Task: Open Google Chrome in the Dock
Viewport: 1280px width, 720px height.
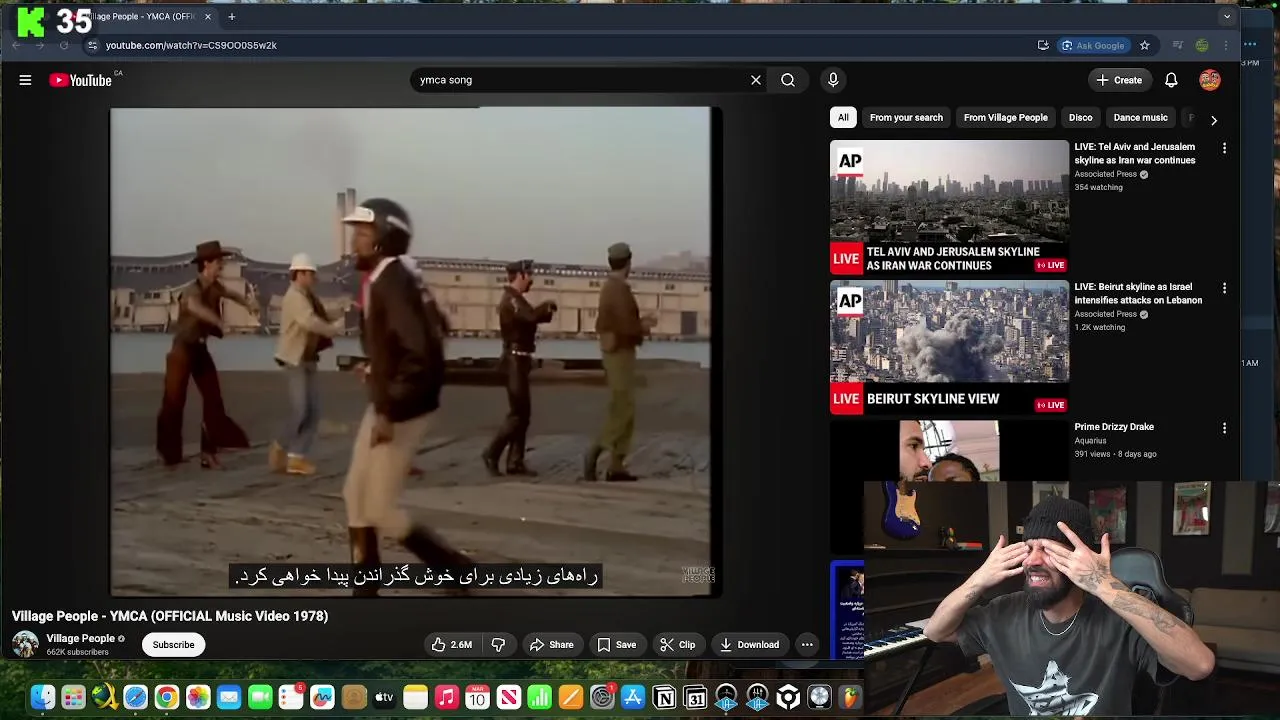Action: coord(167,697)
